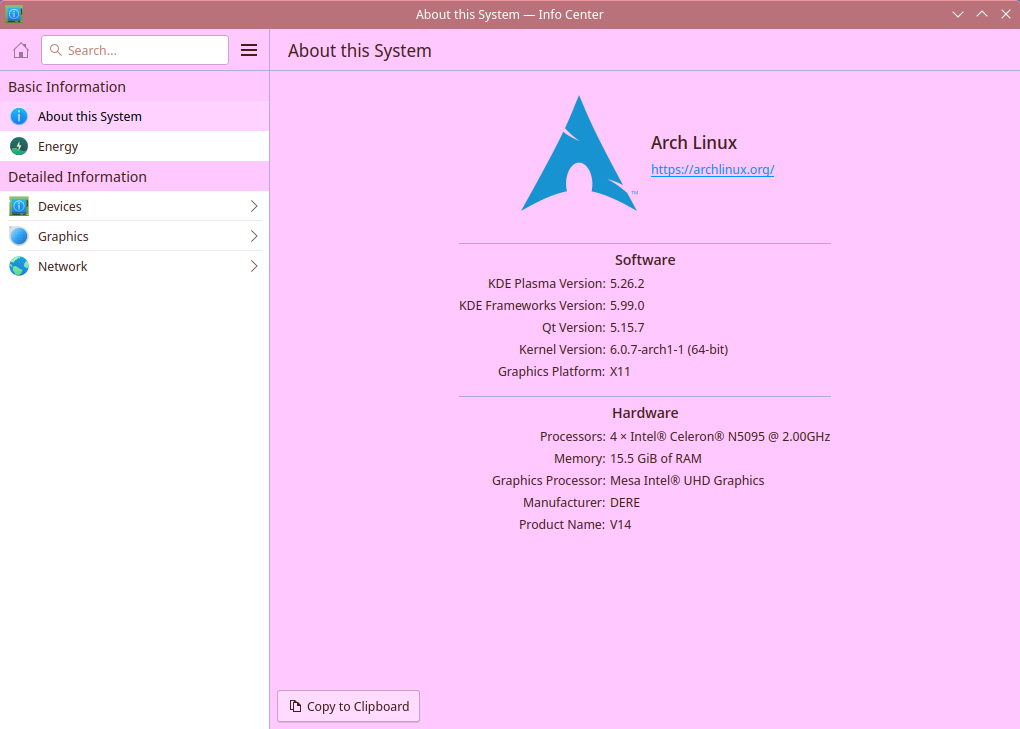Click the green lightning Energy icon
This screenshot has width=1020, height=729.
point(19,146)
